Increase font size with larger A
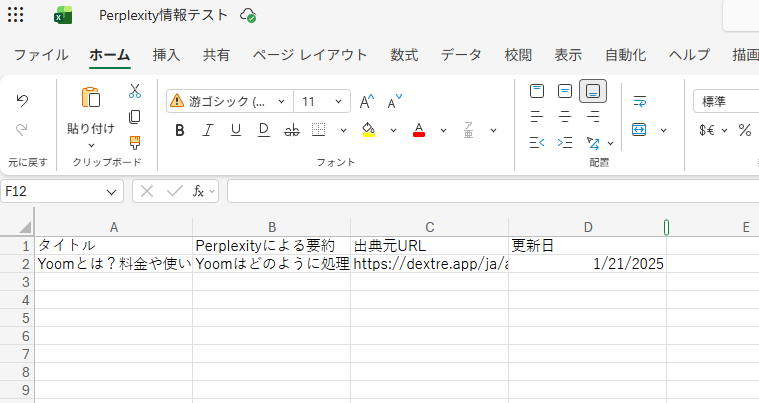759x403 pixels. pyautogui.click(x=367, y=101)
